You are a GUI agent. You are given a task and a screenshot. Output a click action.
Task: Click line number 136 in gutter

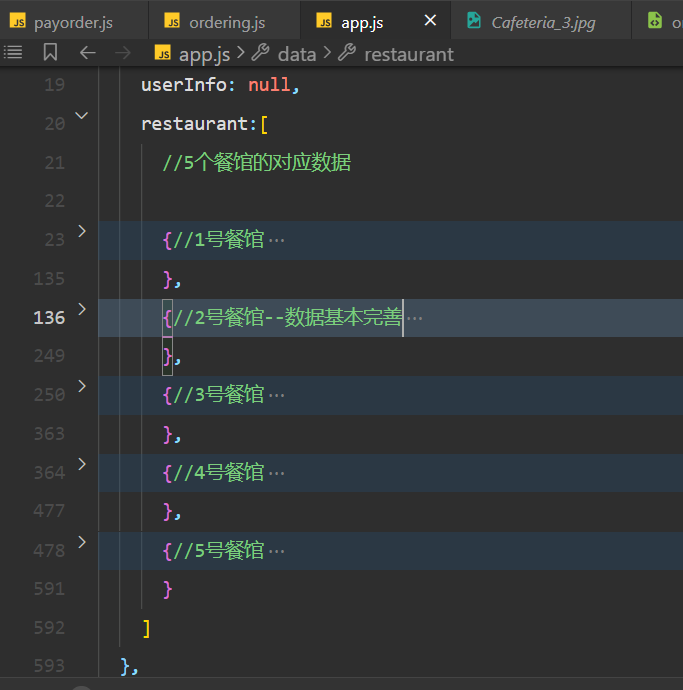coord(49,318)
